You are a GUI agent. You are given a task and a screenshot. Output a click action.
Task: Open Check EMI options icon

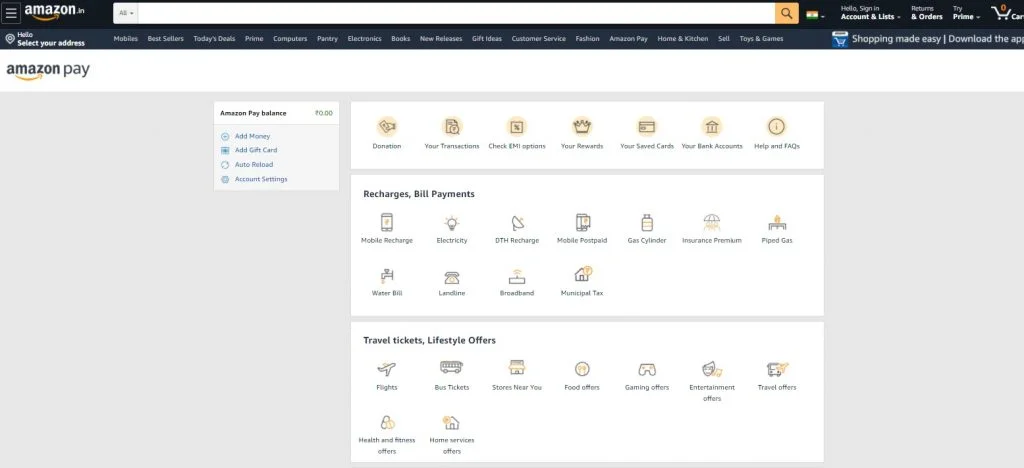(x=517, y=126)
